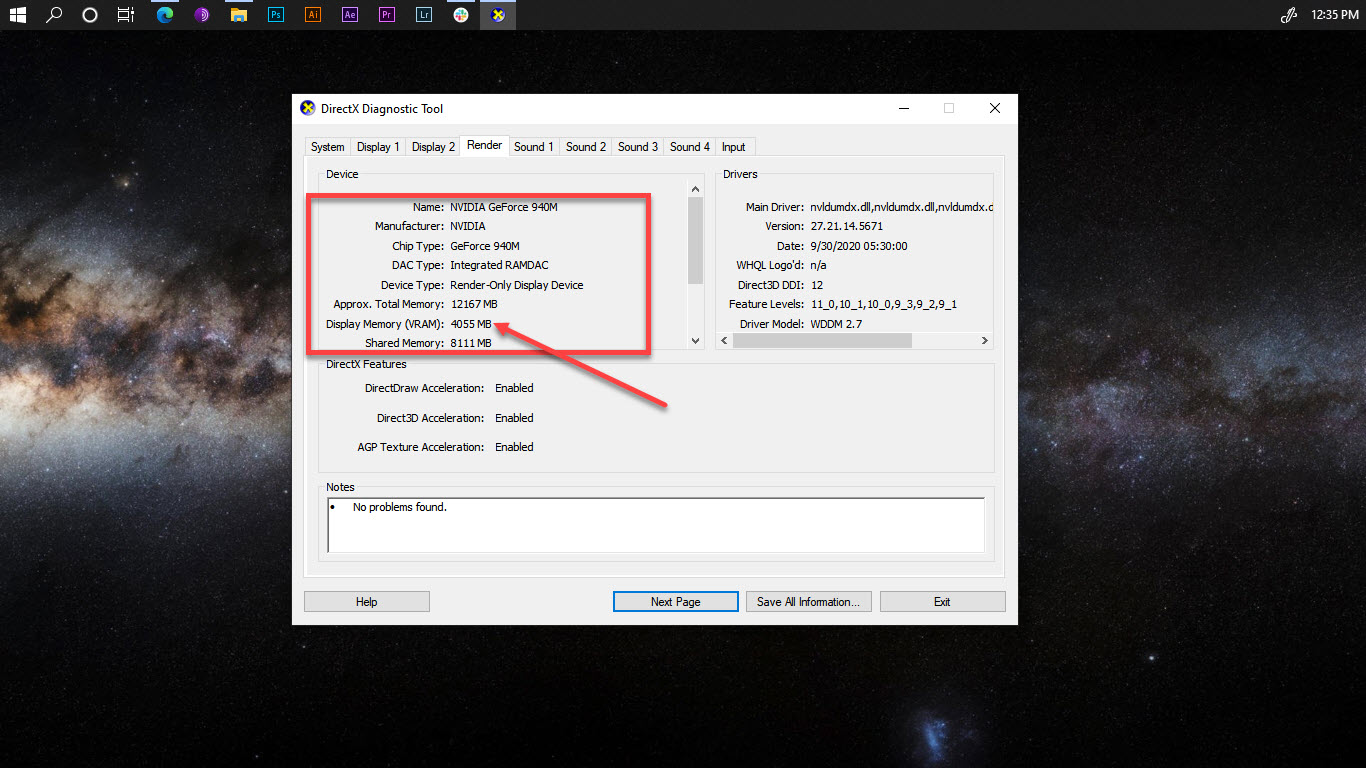Click the Help button
Image resolution: width=1366 pixels, height=768 pixels.
pos(366,601)
